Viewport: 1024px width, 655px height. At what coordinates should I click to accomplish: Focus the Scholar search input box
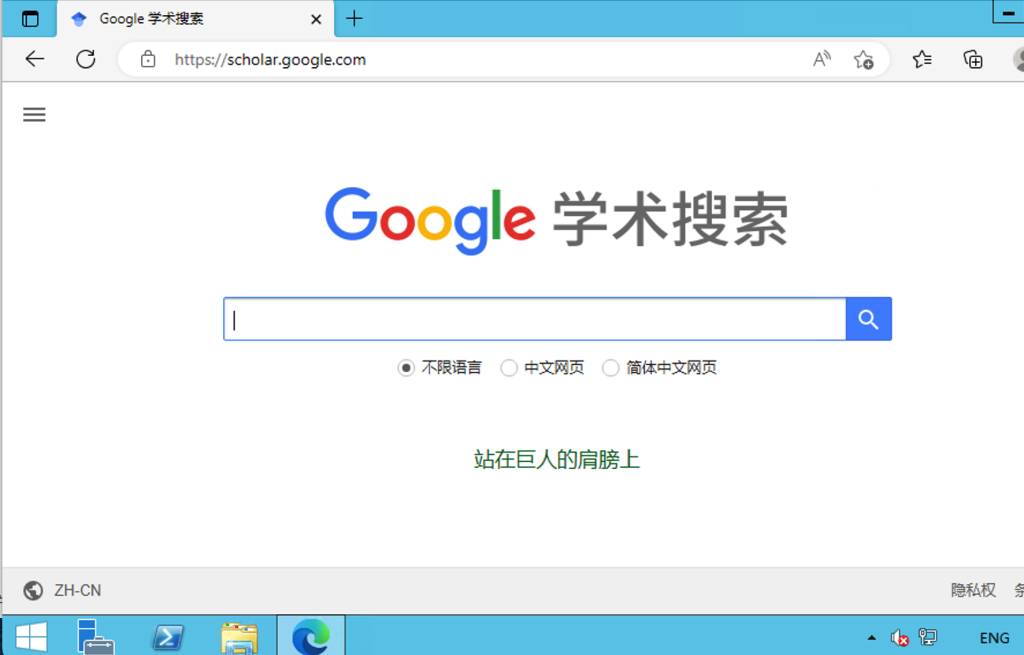pyautogui.click(x=535, y=319)
